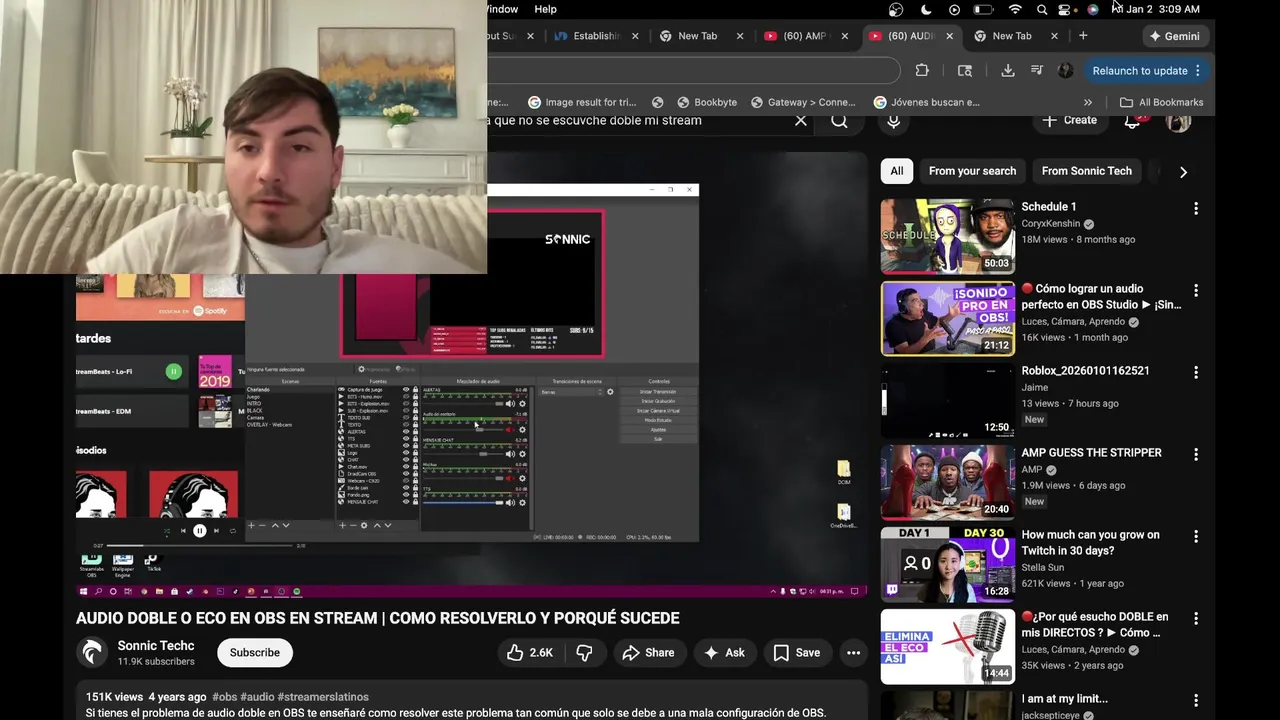Show more filter chips with right chevron
This screenshot has width=1280, height=720.
click(1183, 172)
